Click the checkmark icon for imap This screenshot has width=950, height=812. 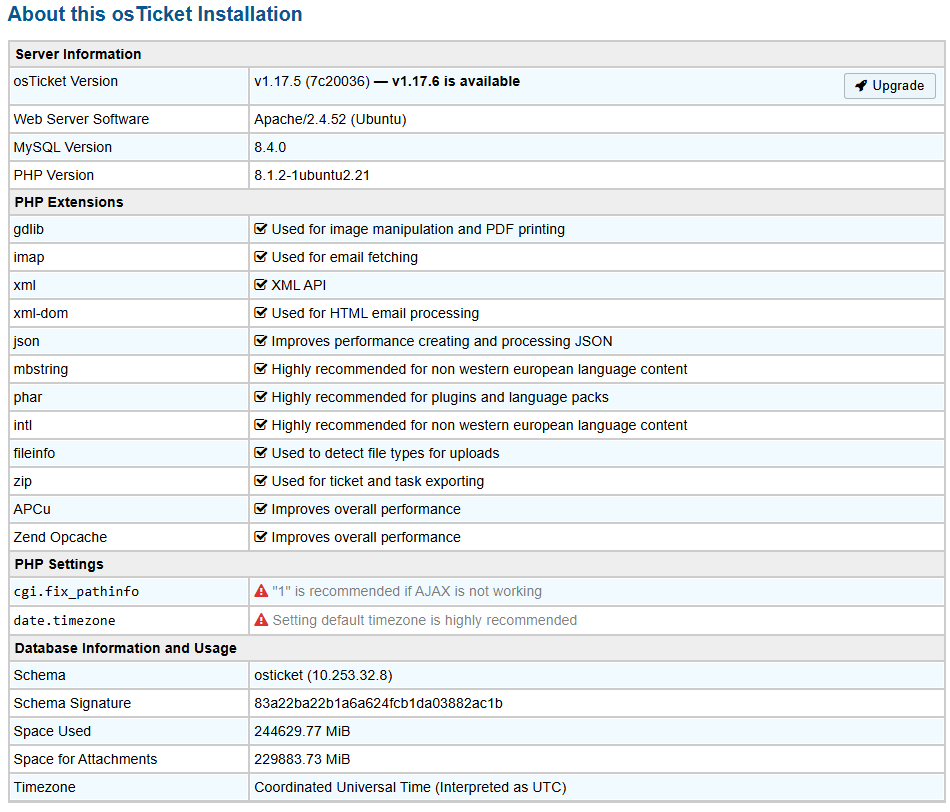coord(261,258)
